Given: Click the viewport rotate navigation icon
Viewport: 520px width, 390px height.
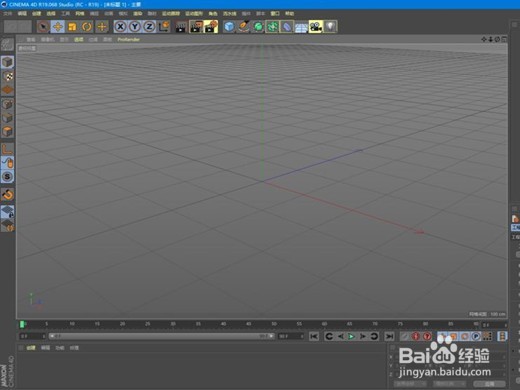Looking at the screenshot, I should [x=497, y=39].
